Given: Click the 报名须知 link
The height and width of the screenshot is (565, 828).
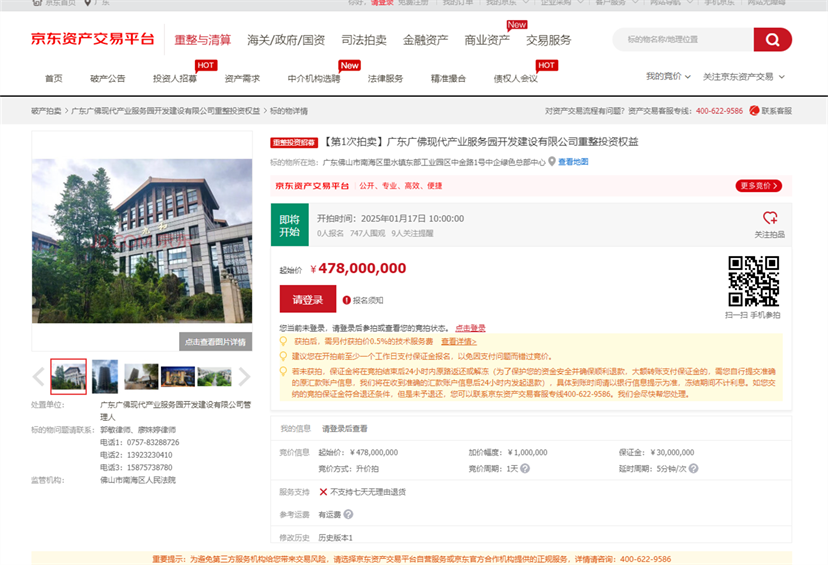Looking at the screenshot, I should (368, 300).
